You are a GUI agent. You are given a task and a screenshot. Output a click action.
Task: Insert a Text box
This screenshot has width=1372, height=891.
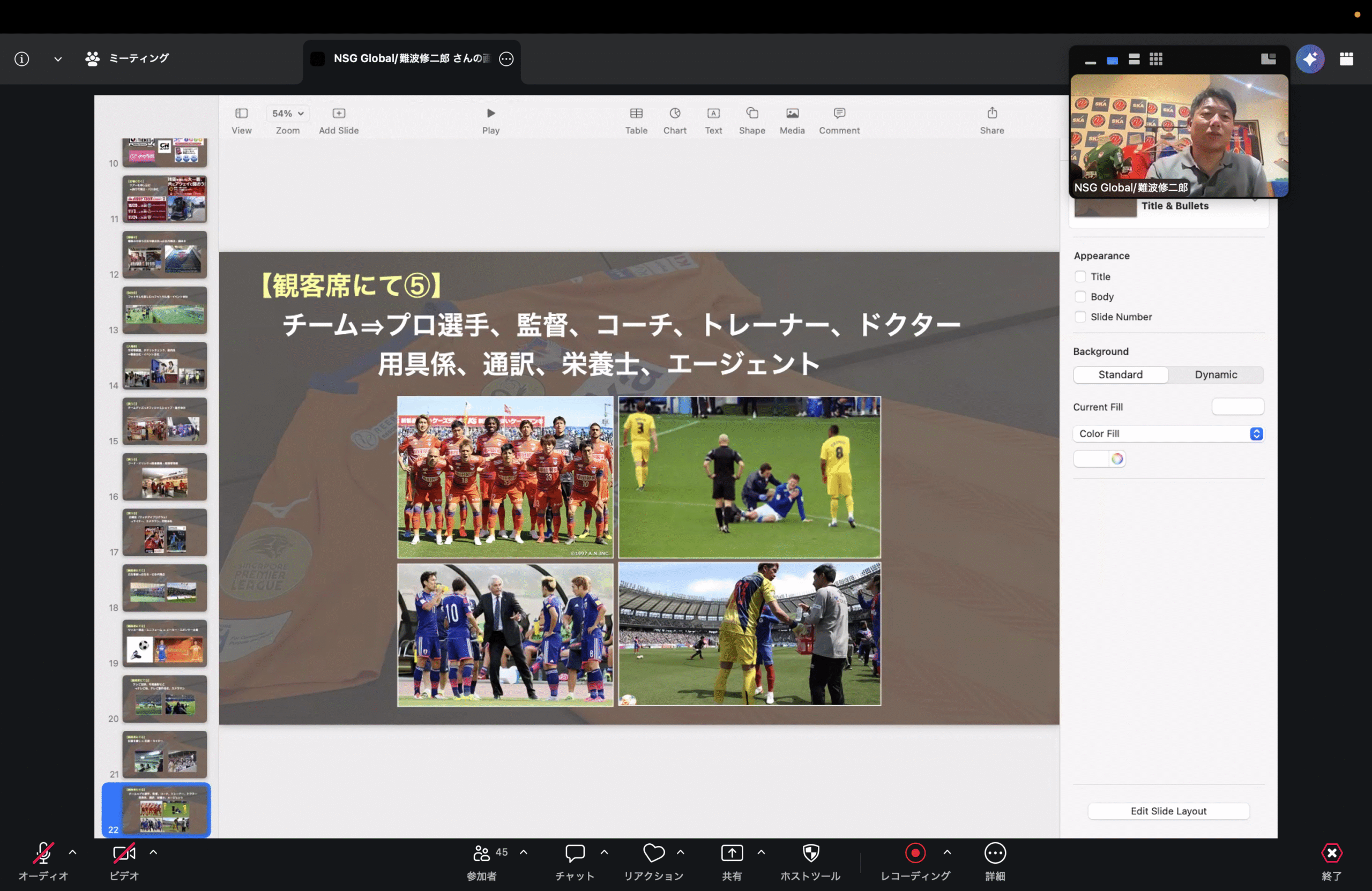(714, 114)
